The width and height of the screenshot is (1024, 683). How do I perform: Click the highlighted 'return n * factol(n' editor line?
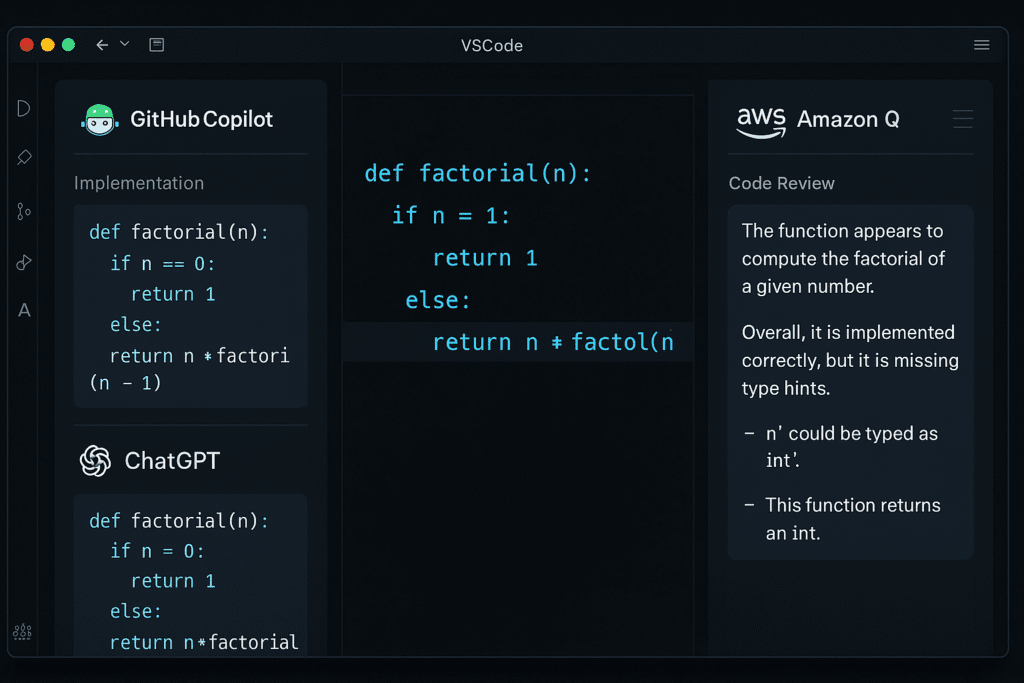pyautogui.click(x=552, y=343)
